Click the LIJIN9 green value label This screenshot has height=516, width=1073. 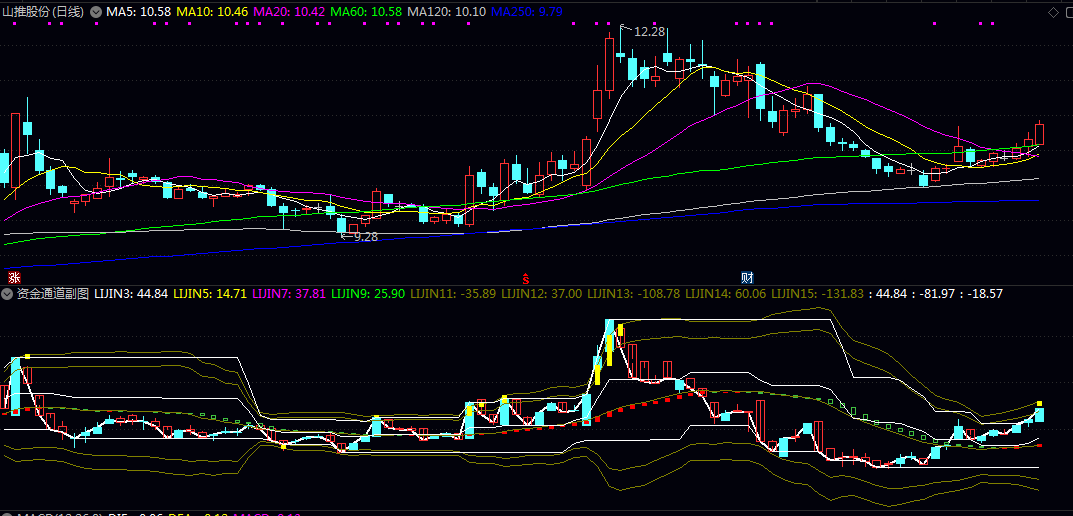tap(368, 294)
